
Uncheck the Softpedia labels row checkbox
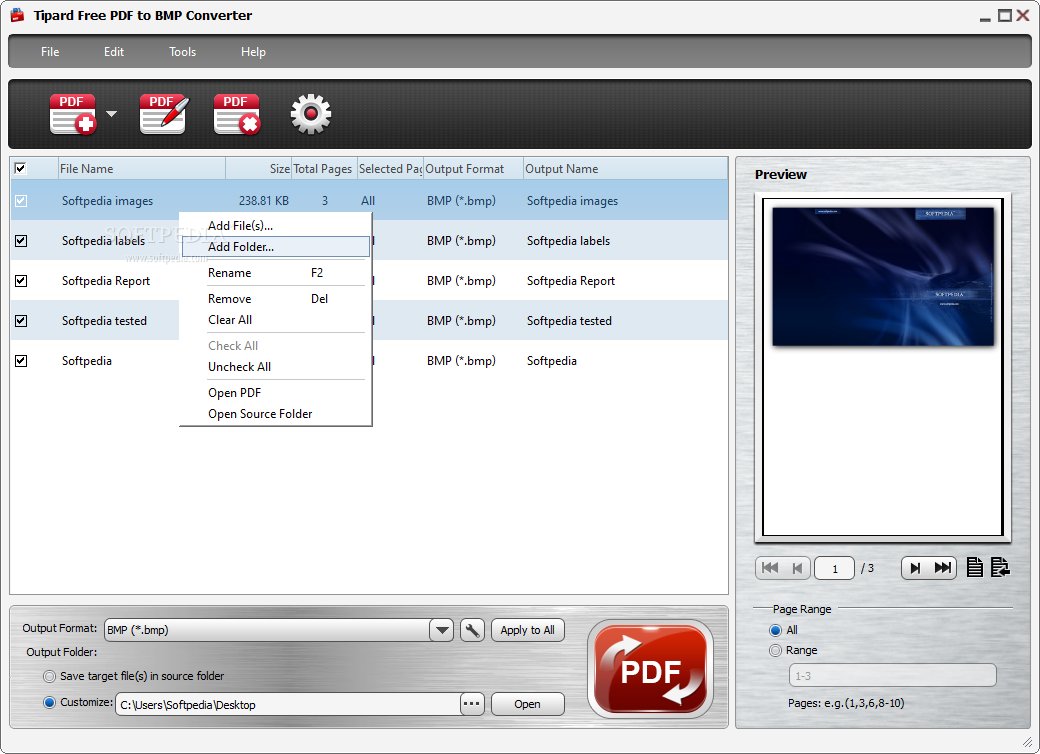[x=21, y=241]
